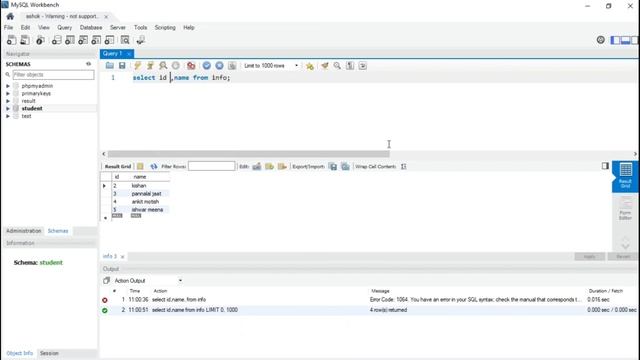Switch to the Schemas tab
Image resolution: width=640 pixels, height=360 pixels.
[x=58, y=231]
